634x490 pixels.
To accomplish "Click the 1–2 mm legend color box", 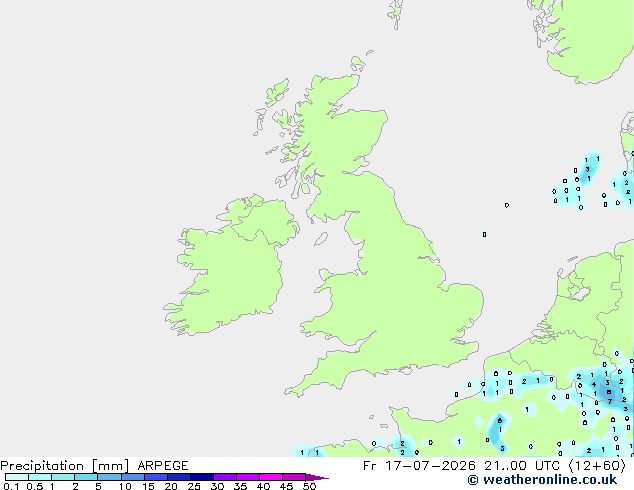I will point(63,477).
